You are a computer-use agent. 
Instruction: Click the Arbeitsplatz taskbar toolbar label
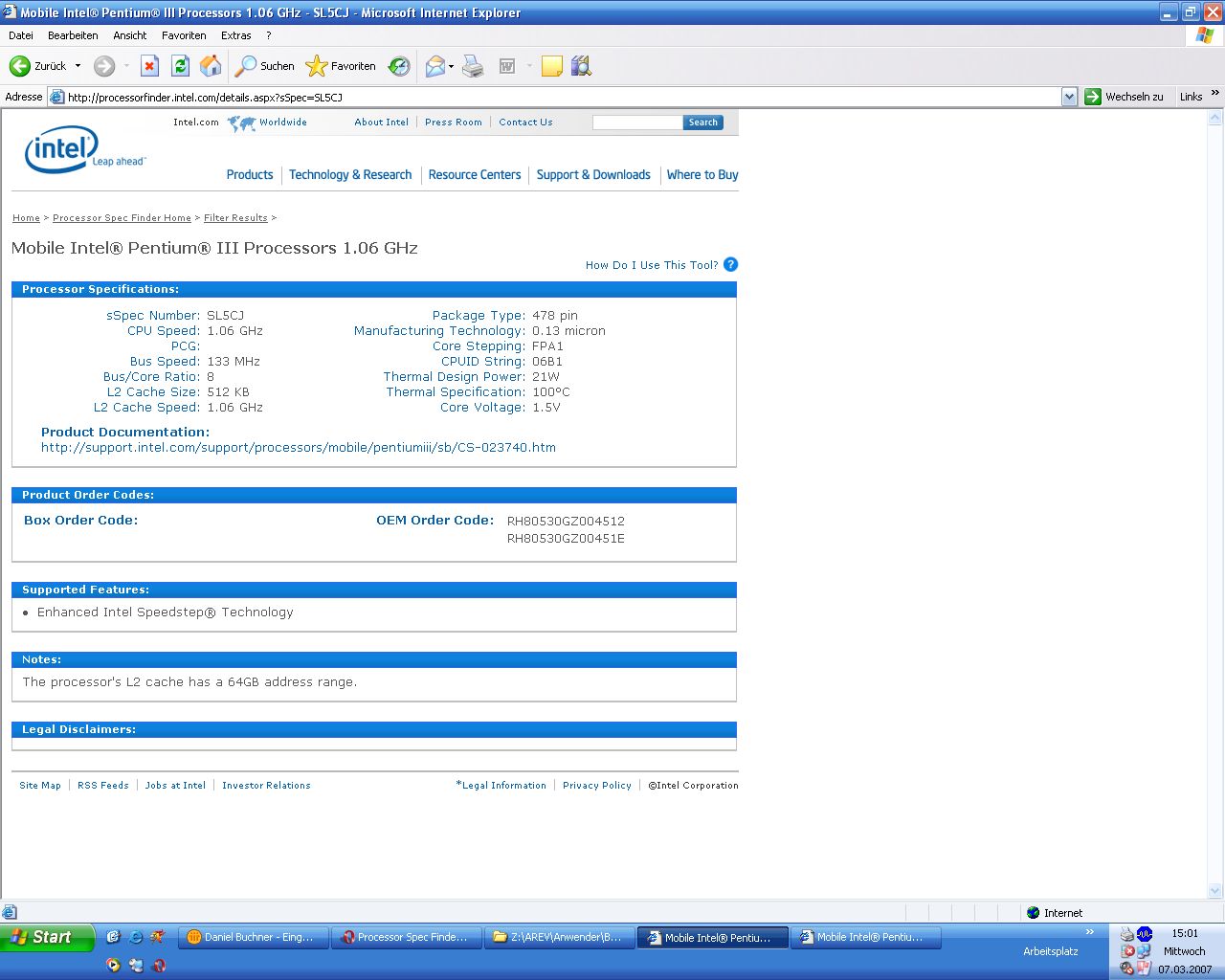1051,951
